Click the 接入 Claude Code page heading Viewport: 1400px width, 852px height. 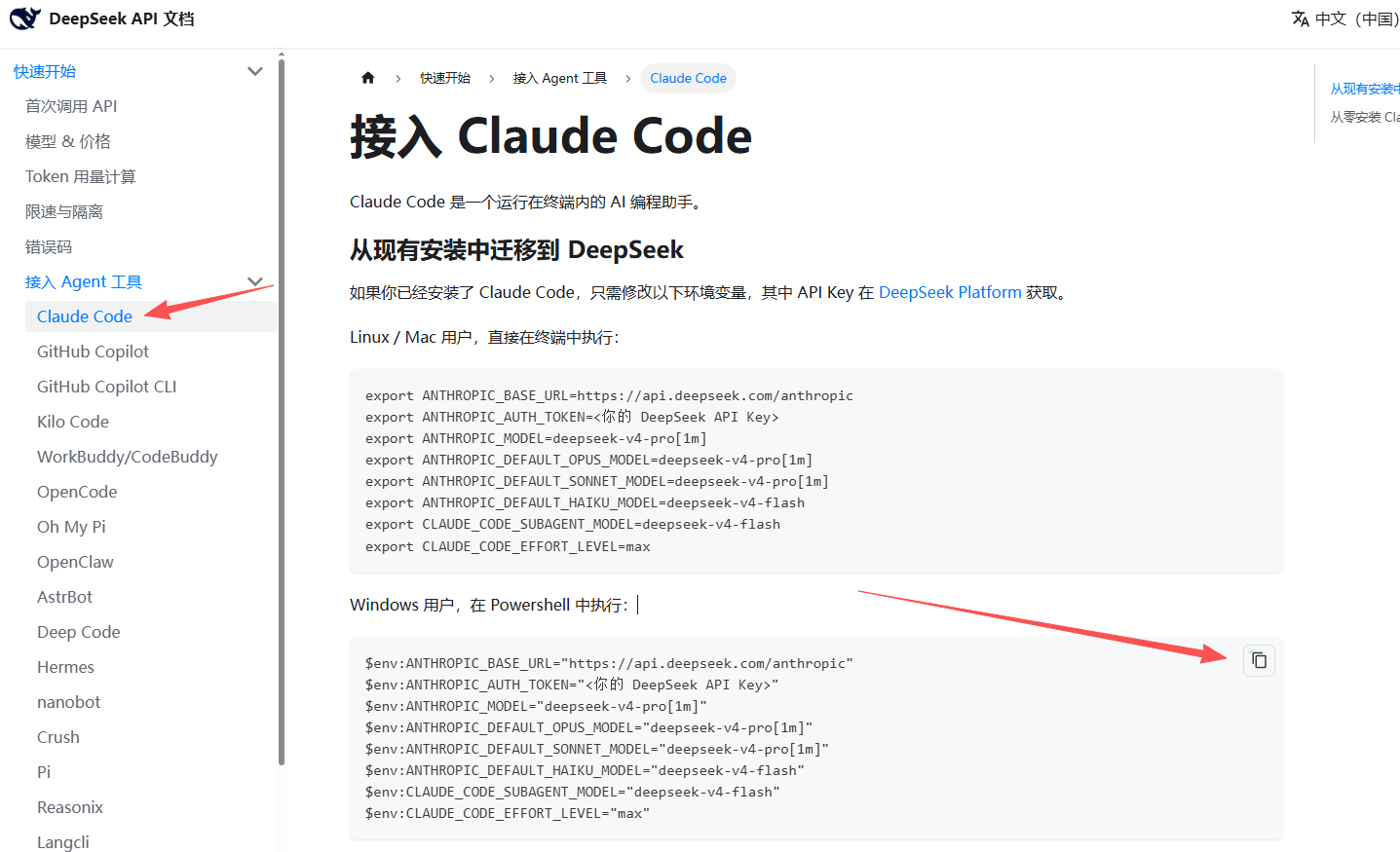[x=550, y=136]
